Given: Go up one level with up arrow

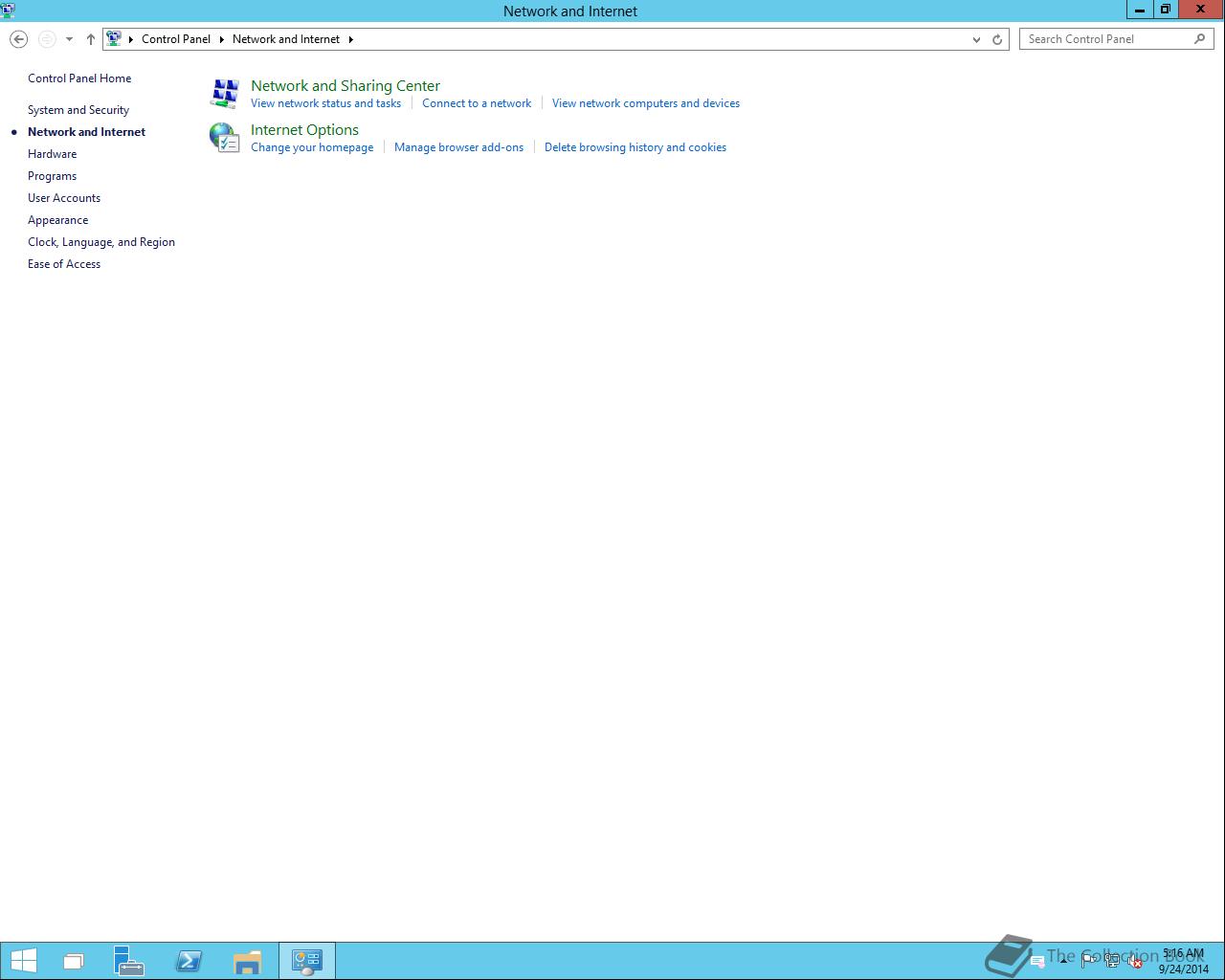Looking at the screenshot, I should tap(91, 39).
